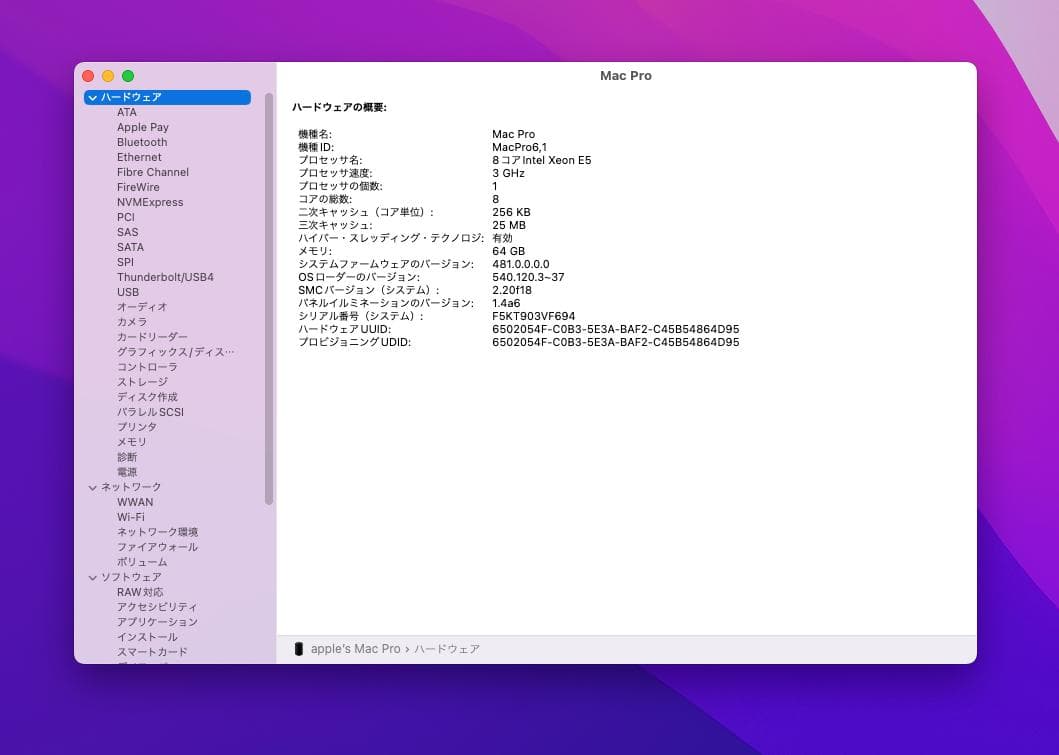Click the Mac Pro icon in the bottom breadcrumb bar
Viewport: 1059px width, 755px height.
(300, 648)
